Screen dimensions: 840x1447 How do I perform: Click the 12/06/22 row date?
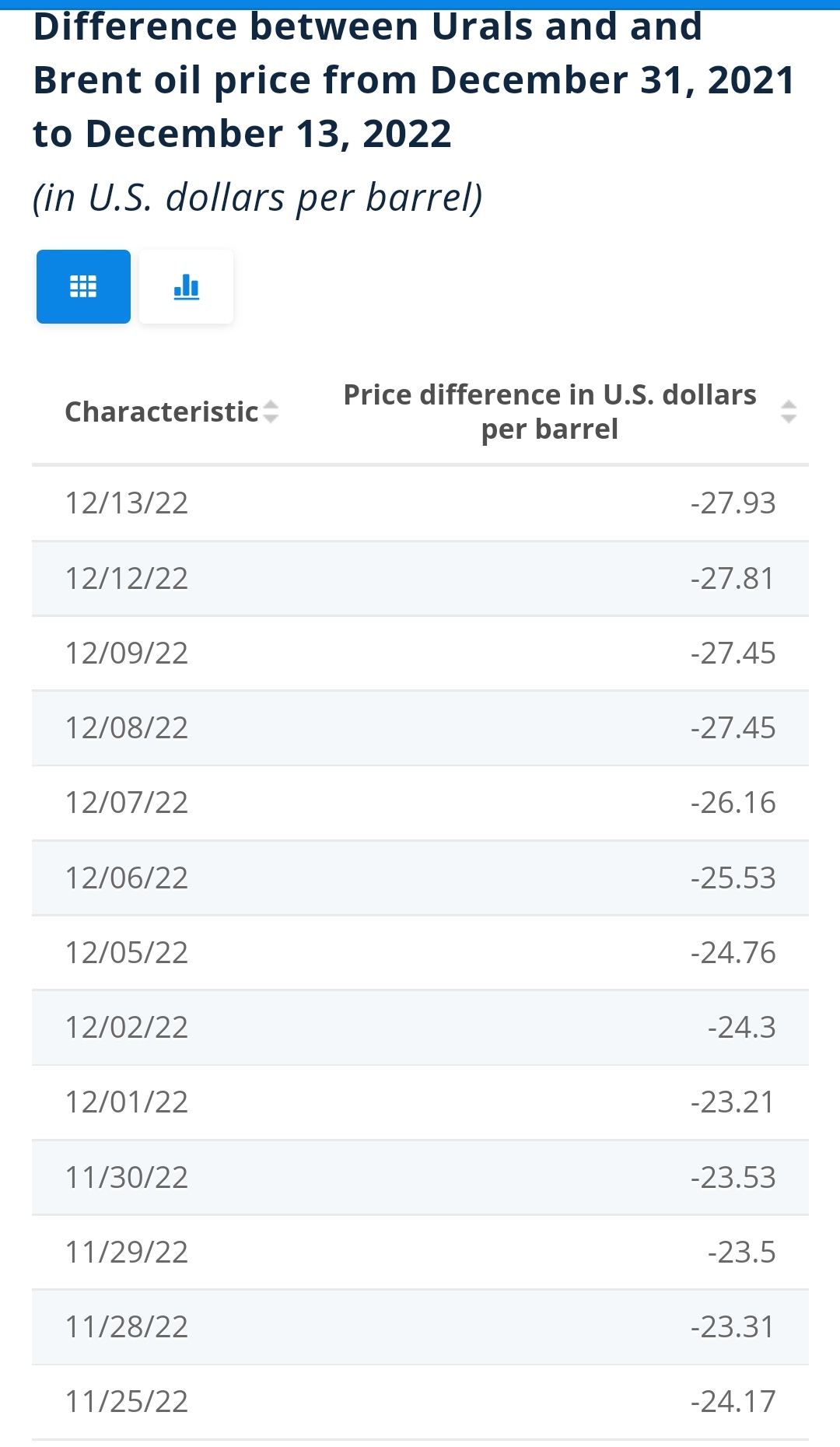(x=127, y=878)
